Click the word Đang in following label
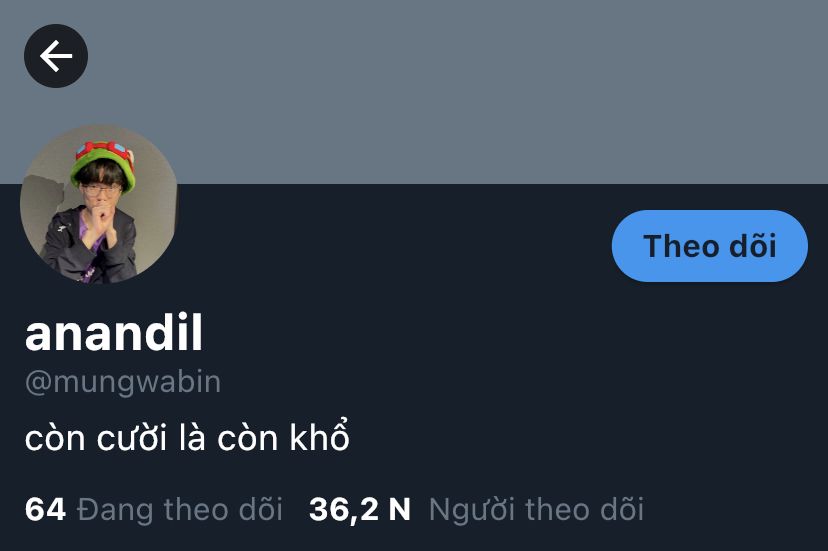This screenshot has height=551, width=828. (115, 509)
